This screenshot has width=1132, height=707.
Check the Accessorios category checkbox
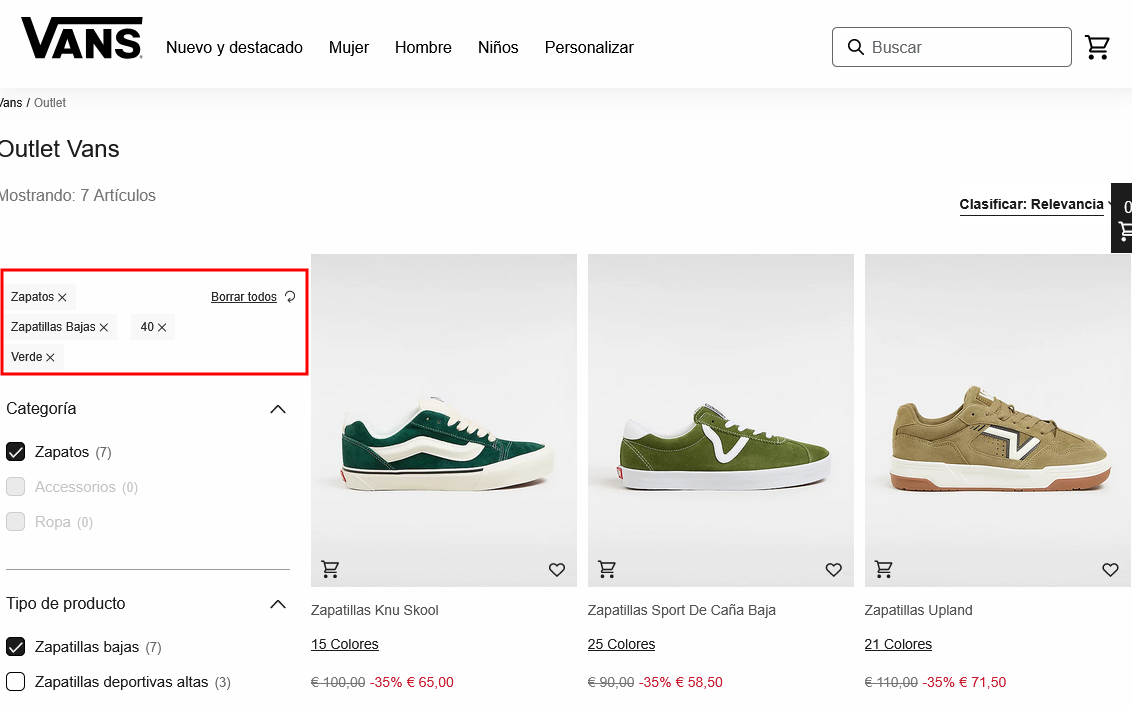click(15, 486)
